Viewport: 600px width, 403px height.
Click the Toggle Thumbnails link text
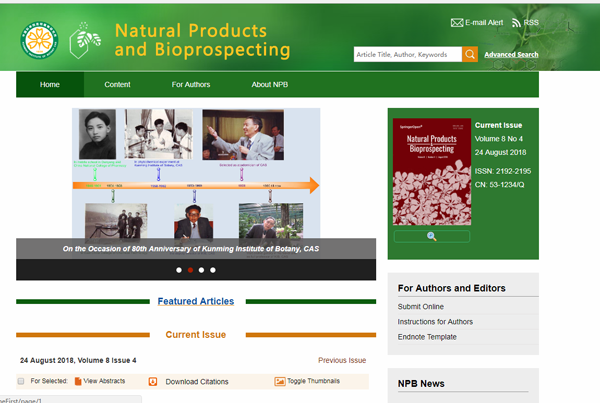pyautogui.click(x=313, y=381)
